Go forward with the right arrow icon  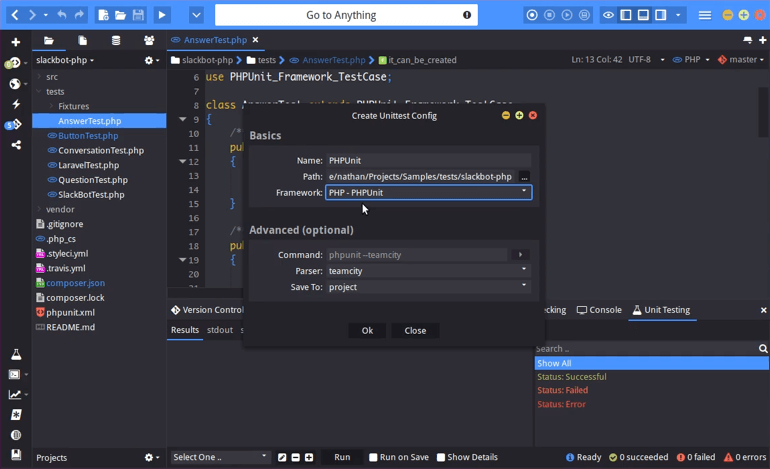pos(32,15)
